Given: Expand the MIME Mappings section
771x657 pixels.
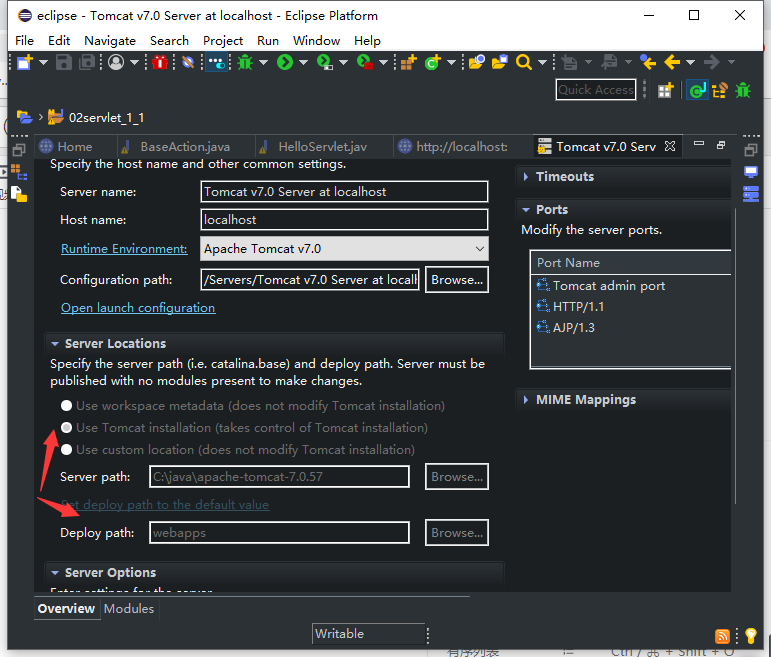Looking at the screenshot, I should (526, 400).
